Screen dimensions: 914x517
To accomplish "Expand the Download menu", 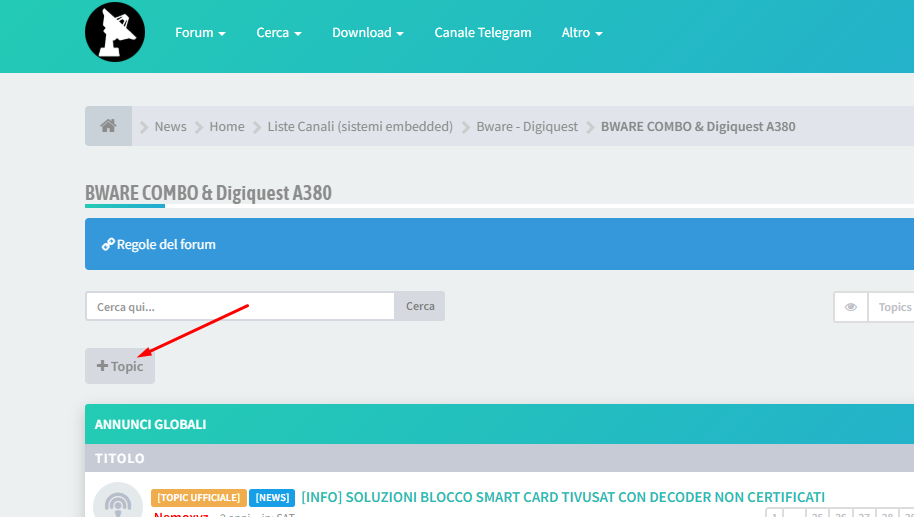I will tap(368, 33).
